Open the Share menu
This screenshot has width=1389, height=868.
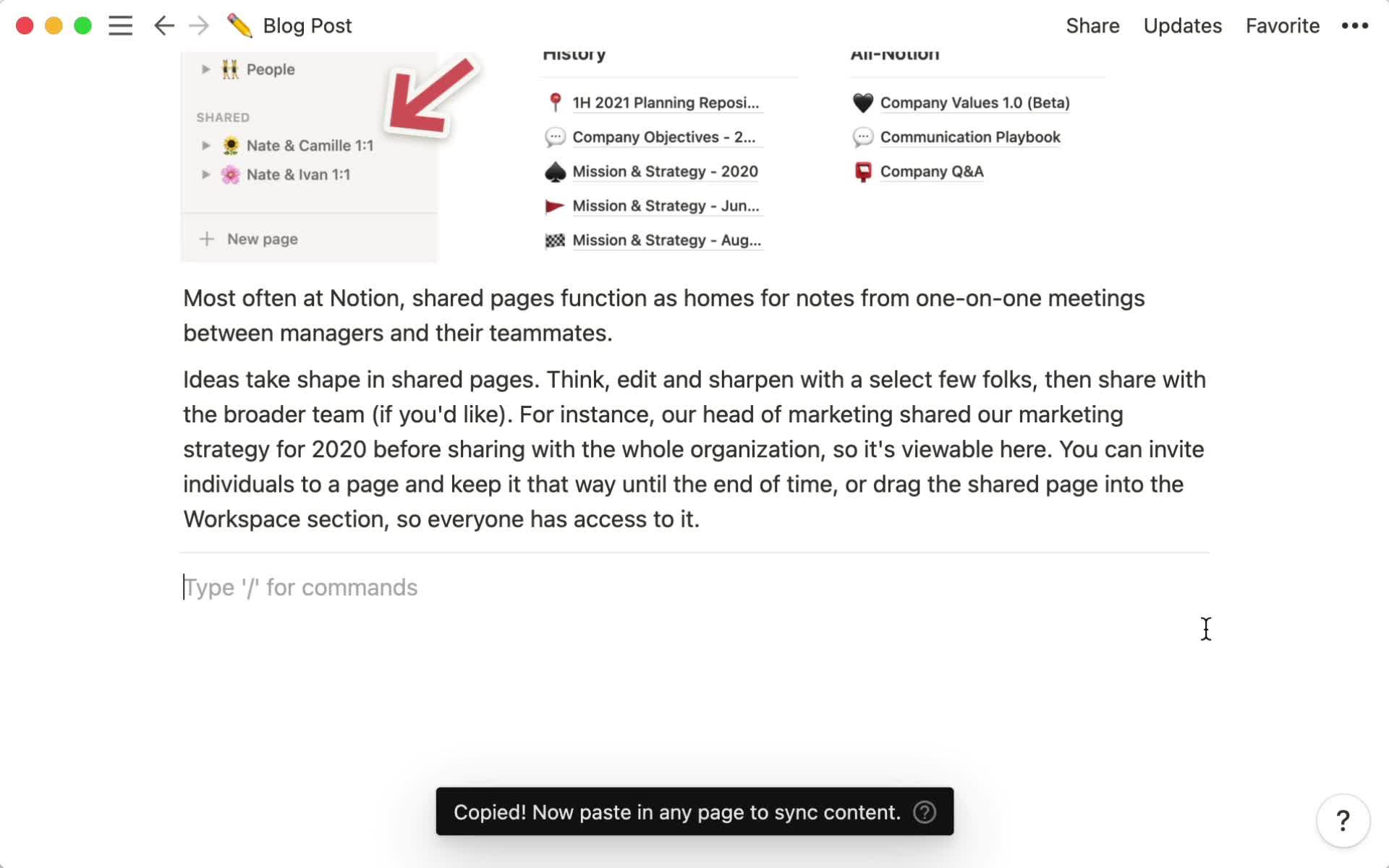pos(1092,26)
